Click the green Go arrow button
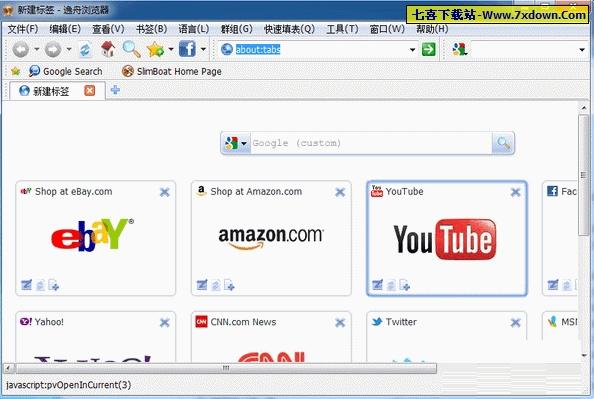594x399 pixels. (428, 49)
